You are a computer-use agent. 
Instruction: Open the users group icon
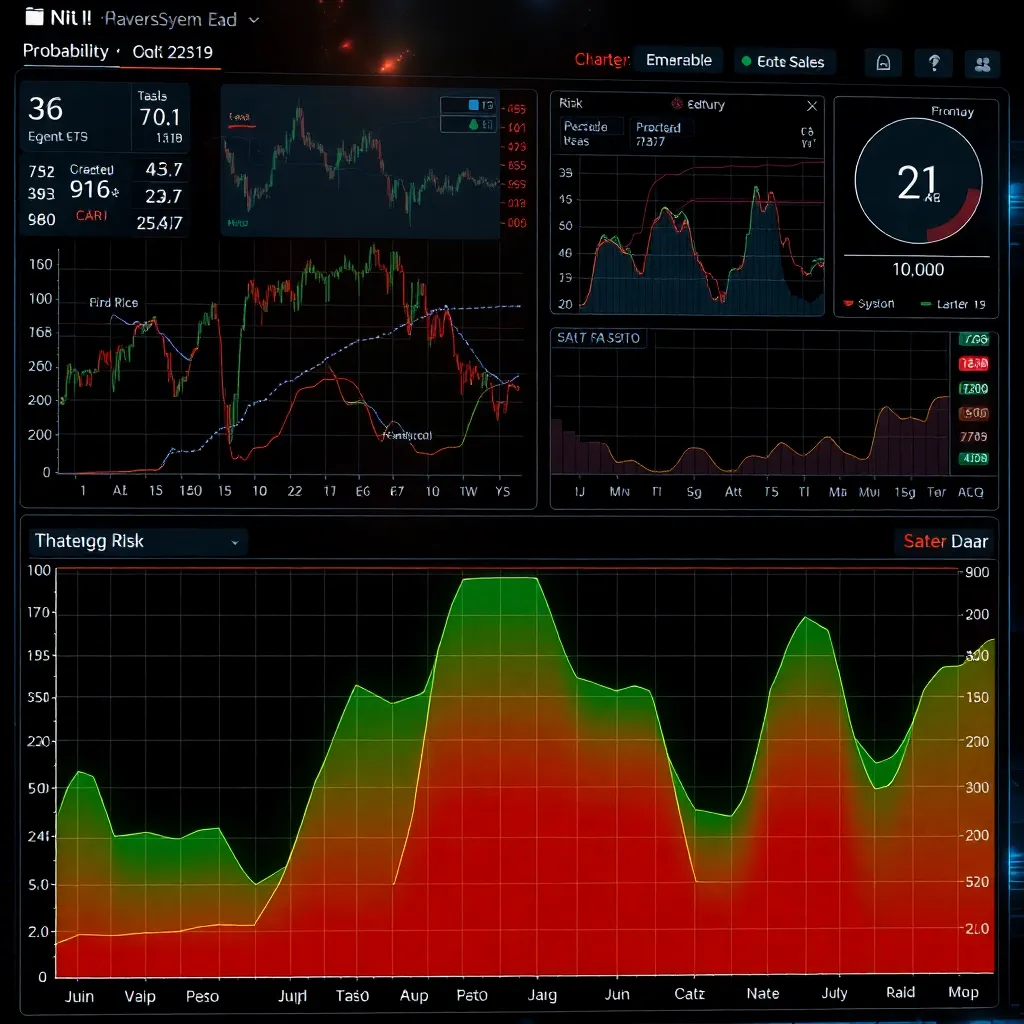[x=982, y=64]
